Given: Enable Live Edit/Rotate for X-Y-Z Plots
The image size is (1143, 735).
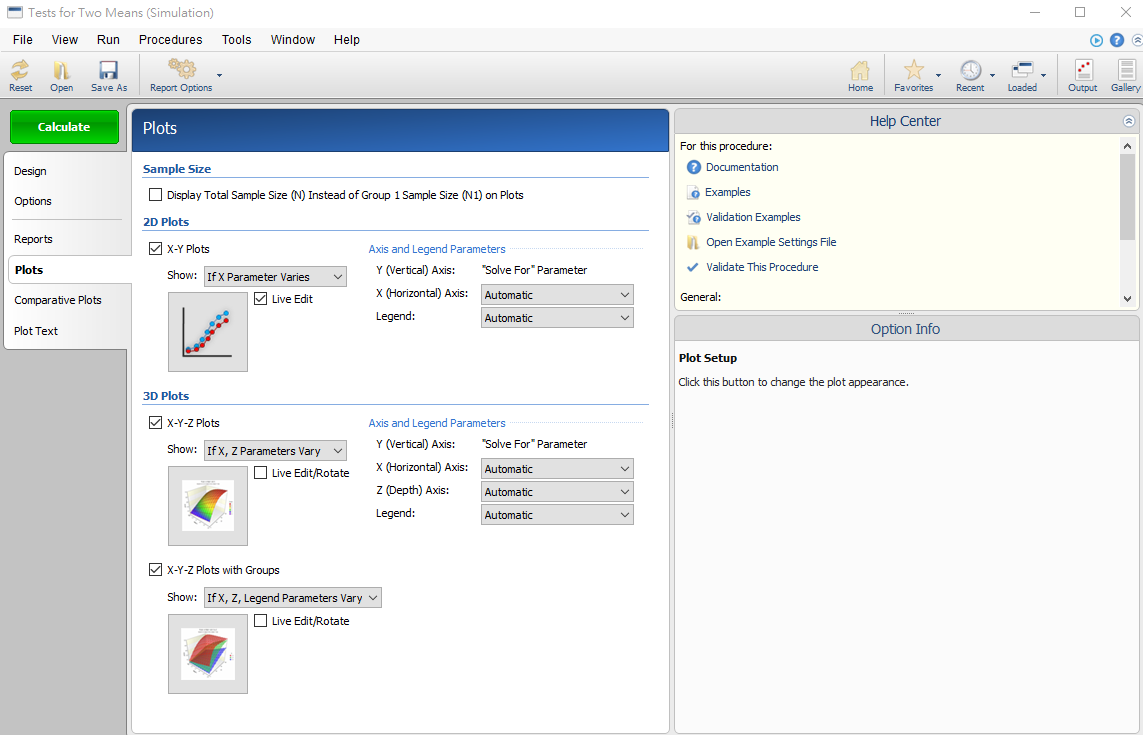Looking at the screenshot, I should point(261,473).
